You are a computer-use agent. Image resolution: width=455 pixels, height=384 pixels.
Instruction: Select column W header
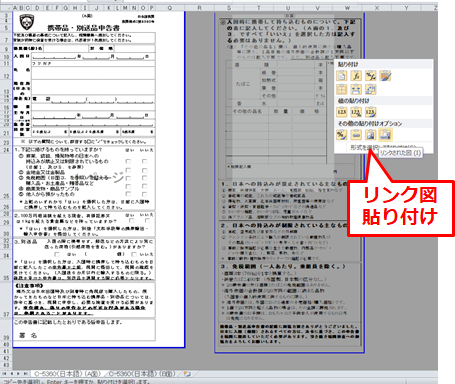(x=347, y=8)
